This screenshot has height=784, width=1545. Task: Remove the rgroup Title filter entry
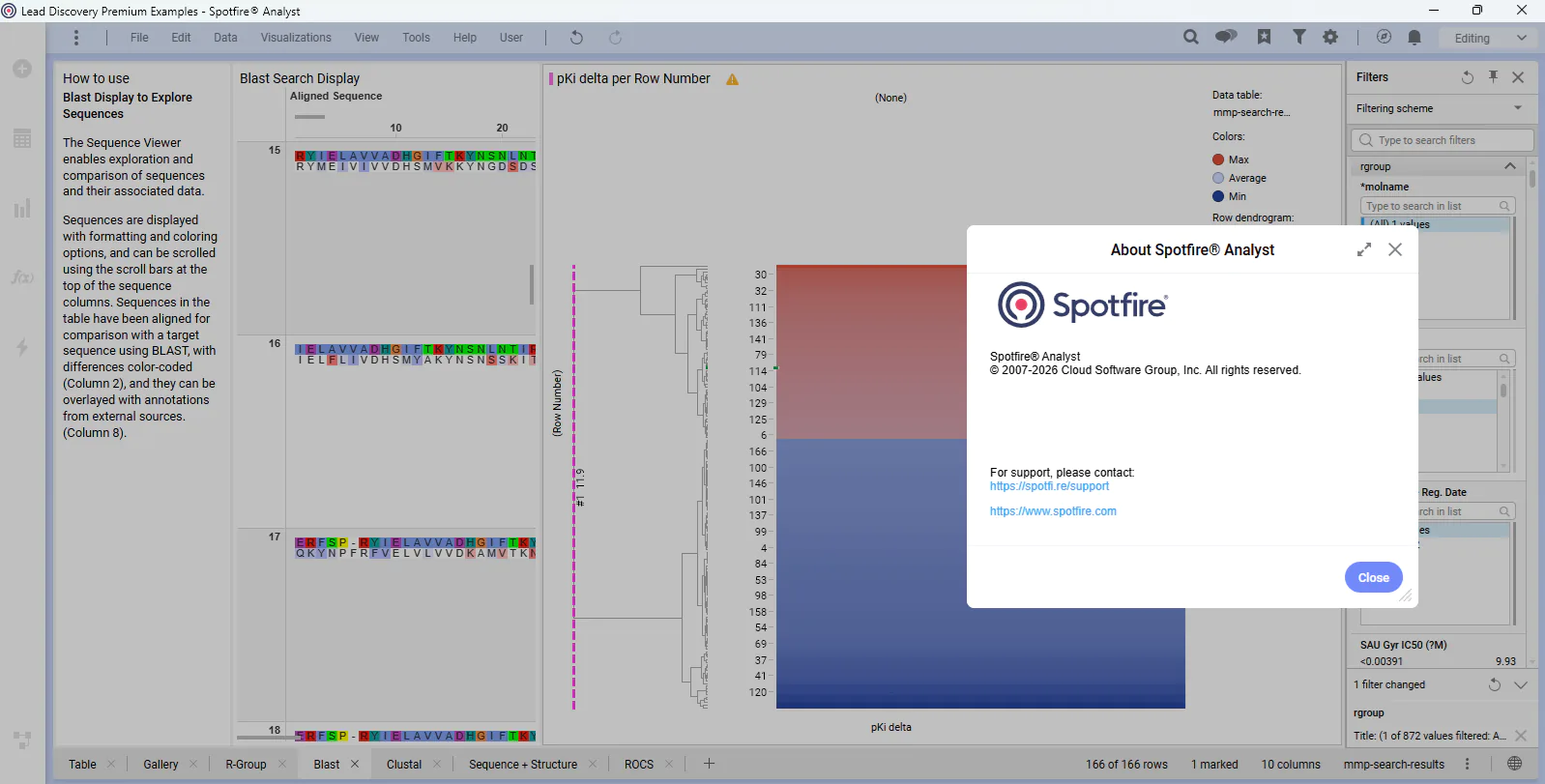tap(1521, 736)
